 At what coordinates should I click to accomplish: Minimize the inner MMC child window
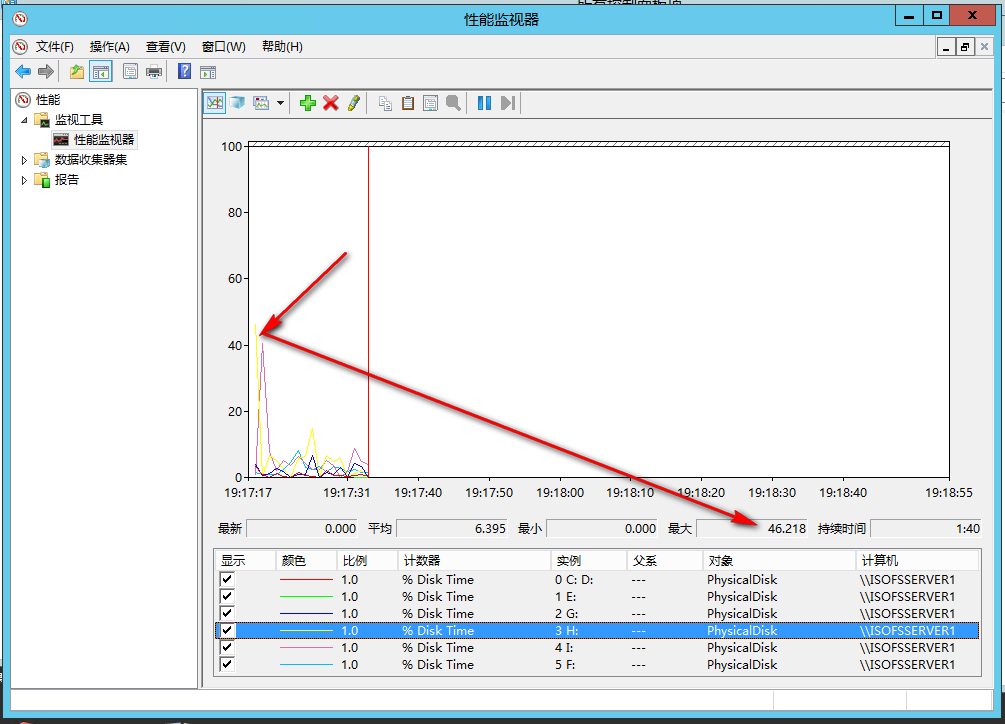[946, 47]
